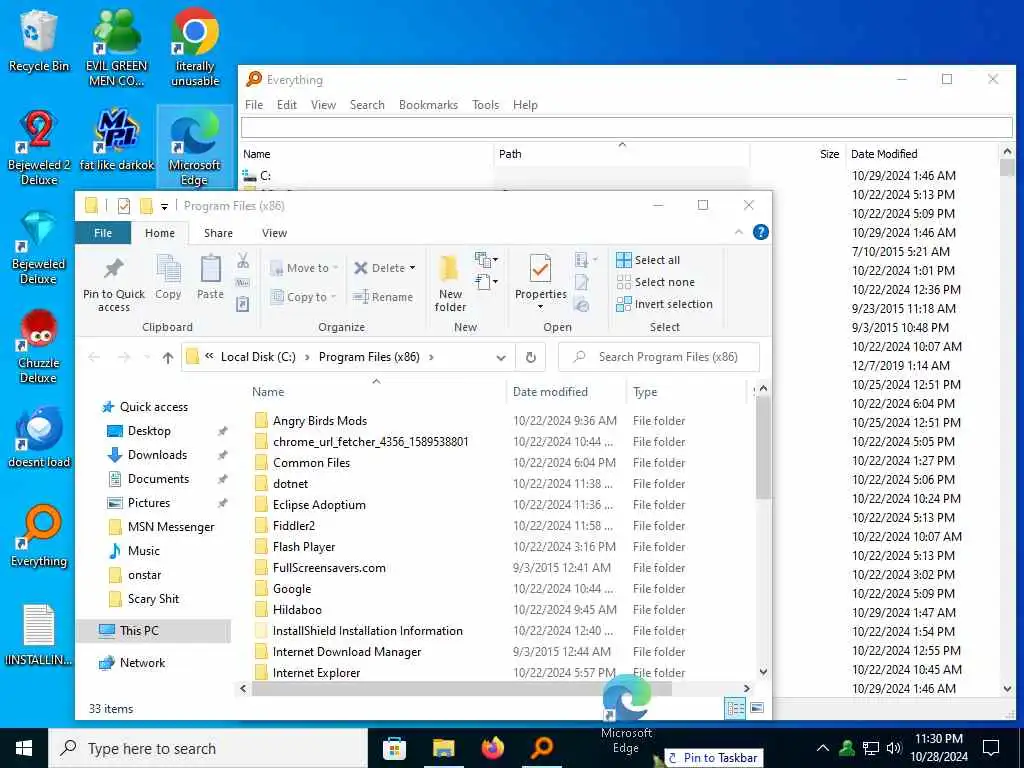This screenshot has width=1024, height=768.
Task: Click Everything app taskbar icon
Action: coord(542,748)
